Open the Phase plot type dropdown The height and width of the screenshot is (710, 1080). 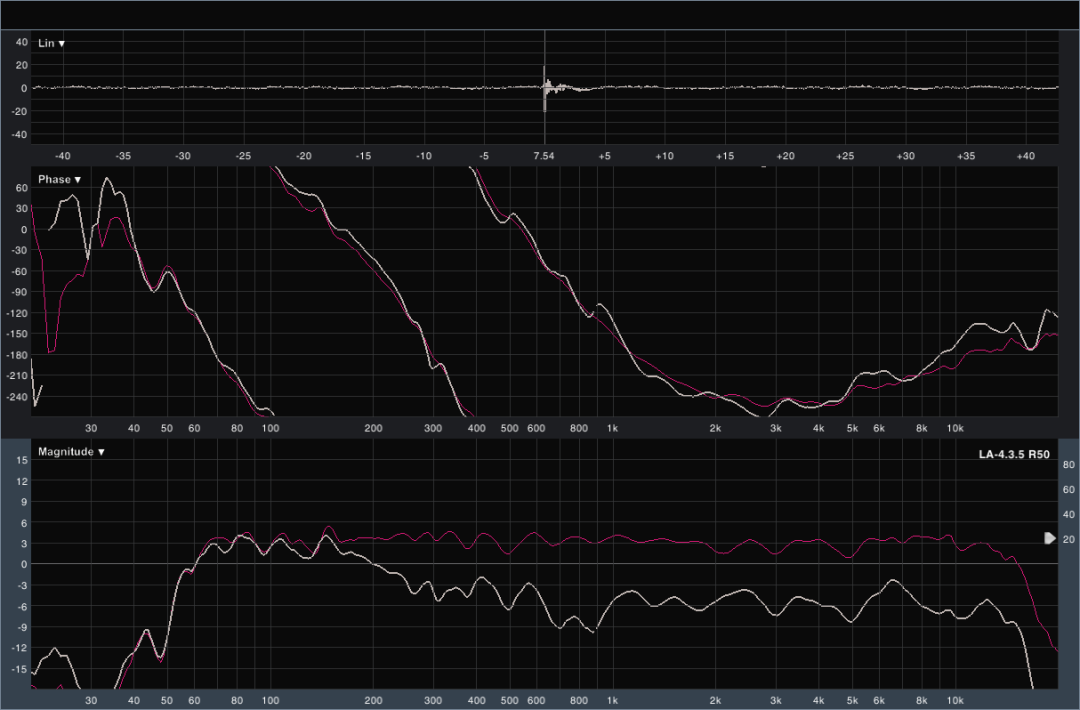pos(59,180)
